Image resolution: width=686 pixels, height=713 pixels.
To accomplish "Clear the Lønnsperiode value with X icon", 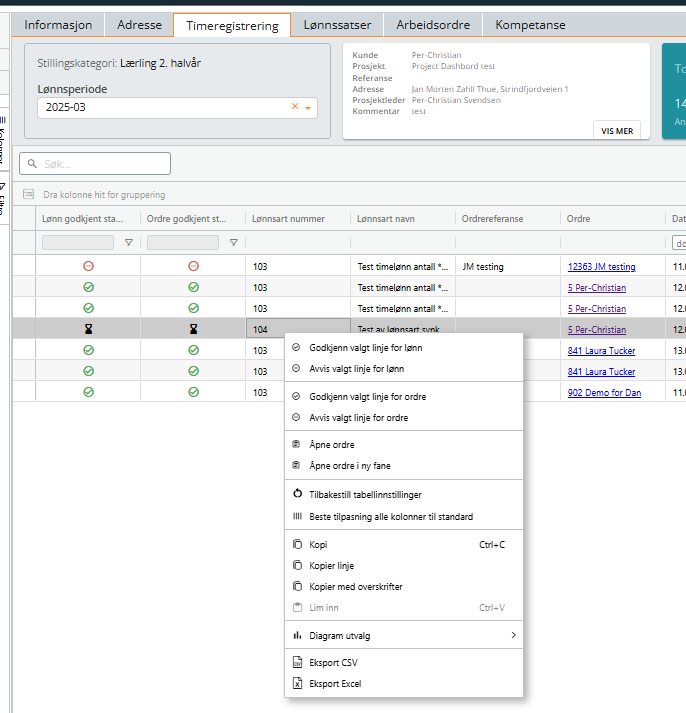I will tap(295, 106).
